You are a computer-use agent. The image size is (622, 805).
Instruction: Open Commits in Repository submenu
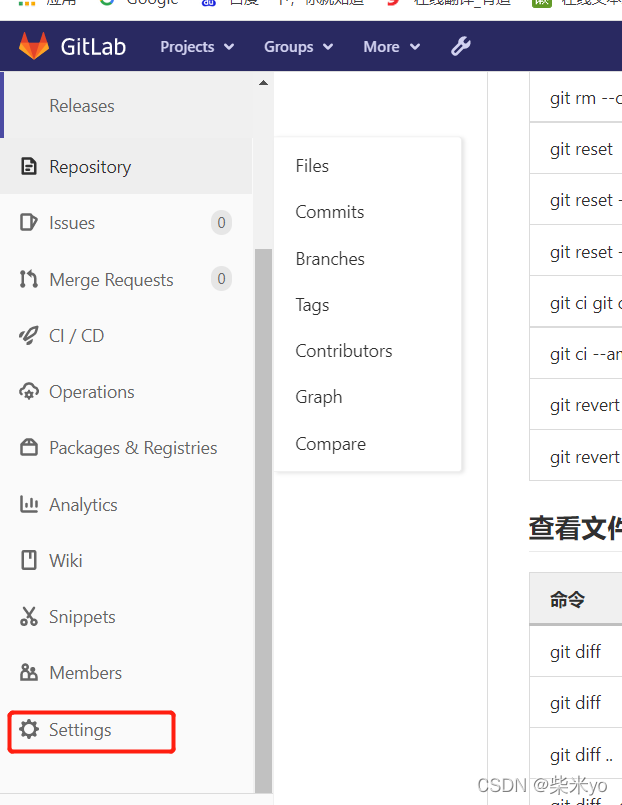tap(330, 212)
